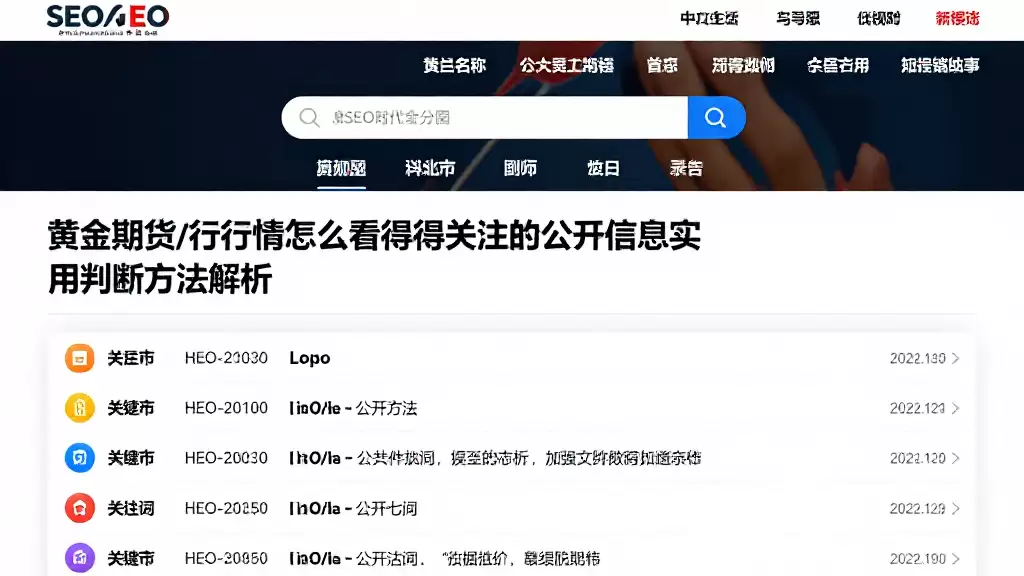The width and height of the screenshot is (1024, 576).
Task: Open the third top header link
Action: point(878,18)
